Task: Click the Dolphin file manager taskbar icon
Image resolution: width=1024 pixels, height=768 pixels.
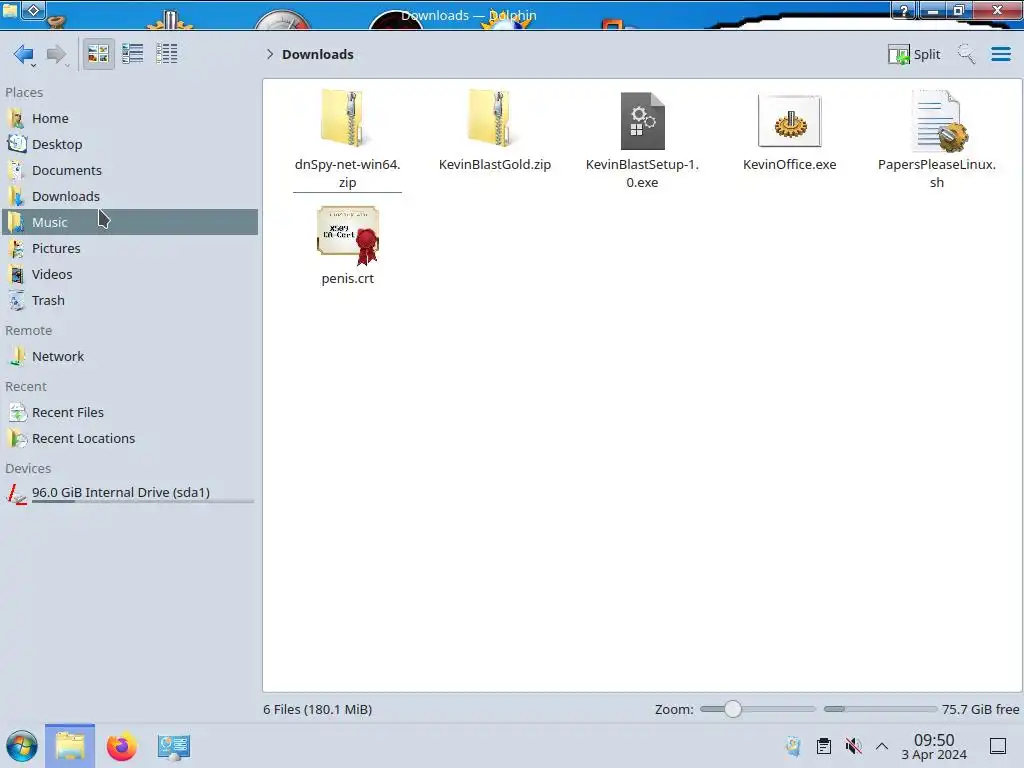Action: [x=70, y=746]
